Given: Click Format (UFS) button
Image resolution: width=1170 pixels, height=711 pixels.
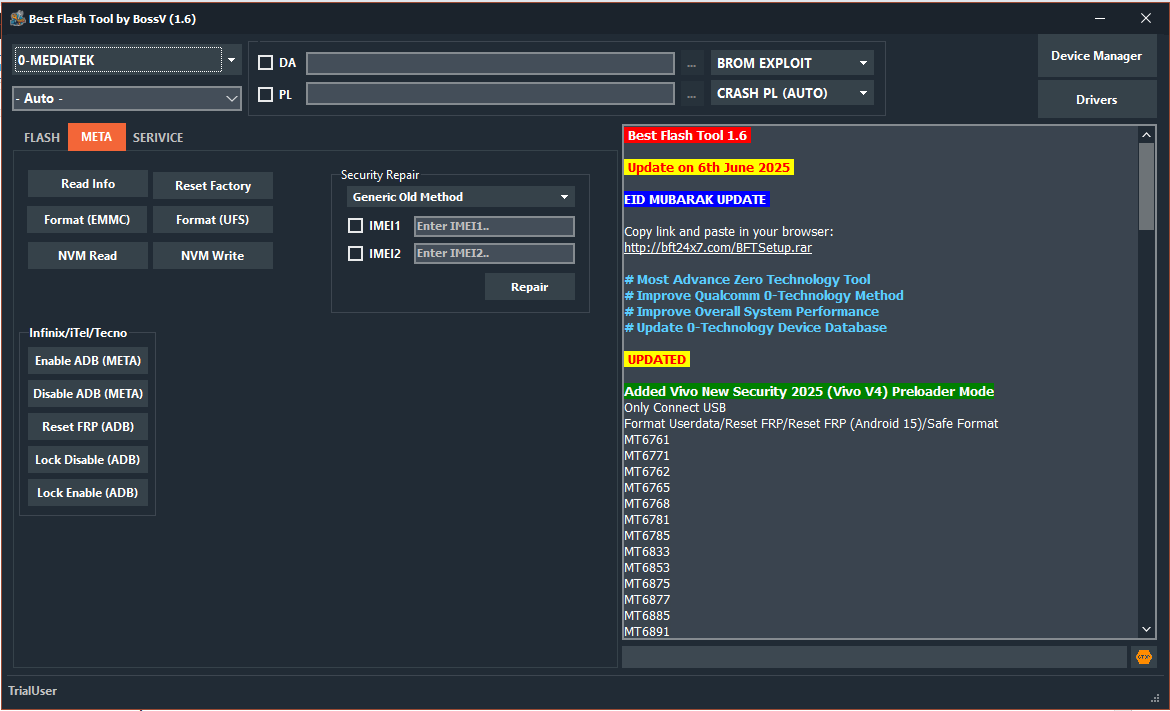Looking at the screenshot, I should pyautogui.click(x=213, y=220).
